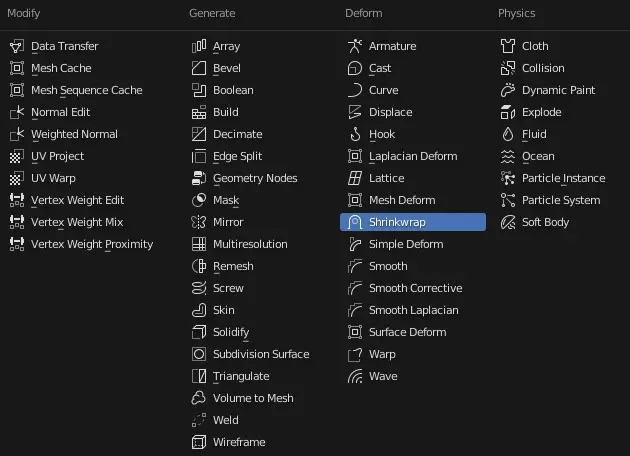The image size is (630, 456).
Task: Click the Wireframe modifier icon
Action: (x=199, y=442)
